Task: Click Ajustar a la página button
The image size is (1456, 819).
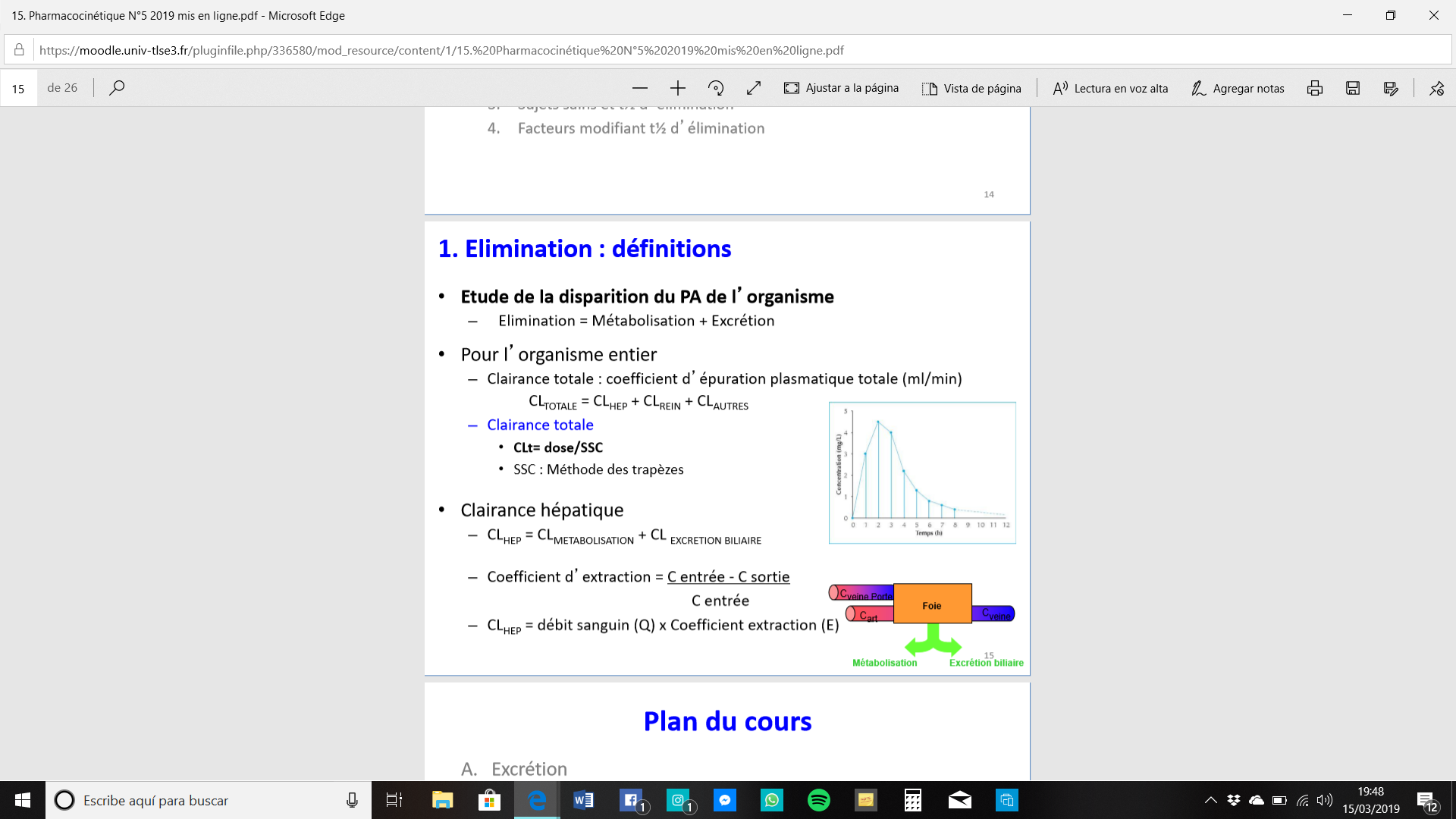Action: pos(841,88)
